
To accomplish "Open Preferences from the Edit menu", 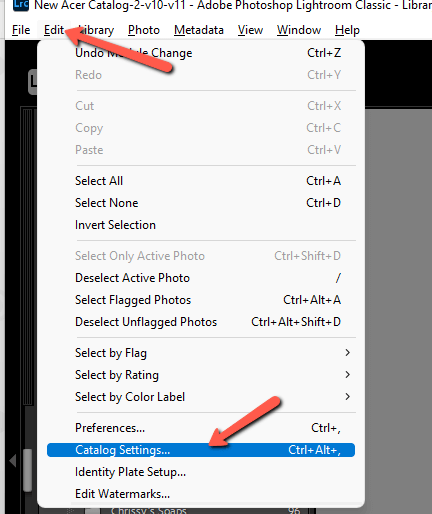I will coord(201,428).
